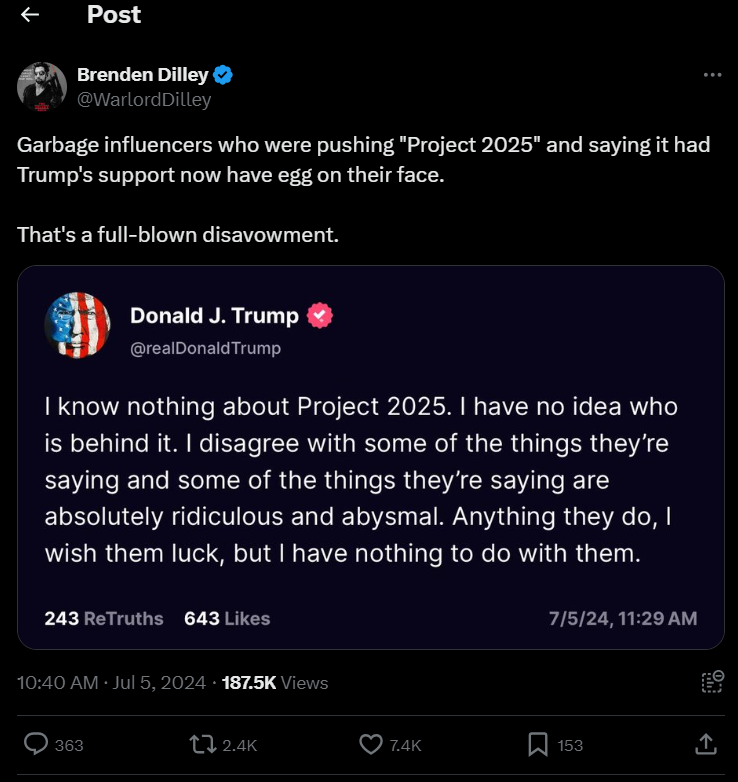The image size is (738, 782).
Task: Open the @WarlordDilley handle link
Action: [x=144, y=100]
